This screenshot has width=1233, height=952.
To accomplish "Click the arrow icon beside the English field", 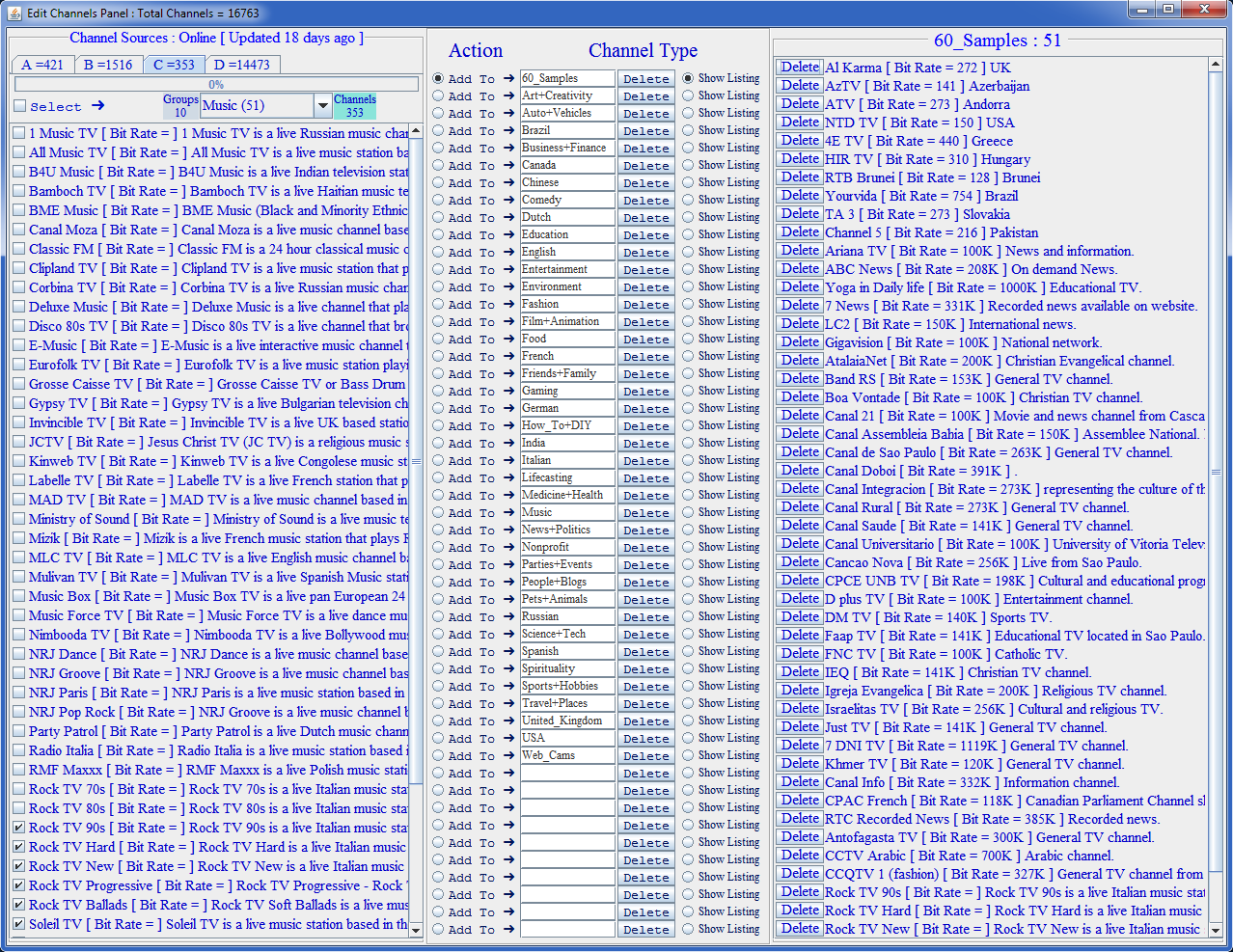I will [x=508, y=252].
